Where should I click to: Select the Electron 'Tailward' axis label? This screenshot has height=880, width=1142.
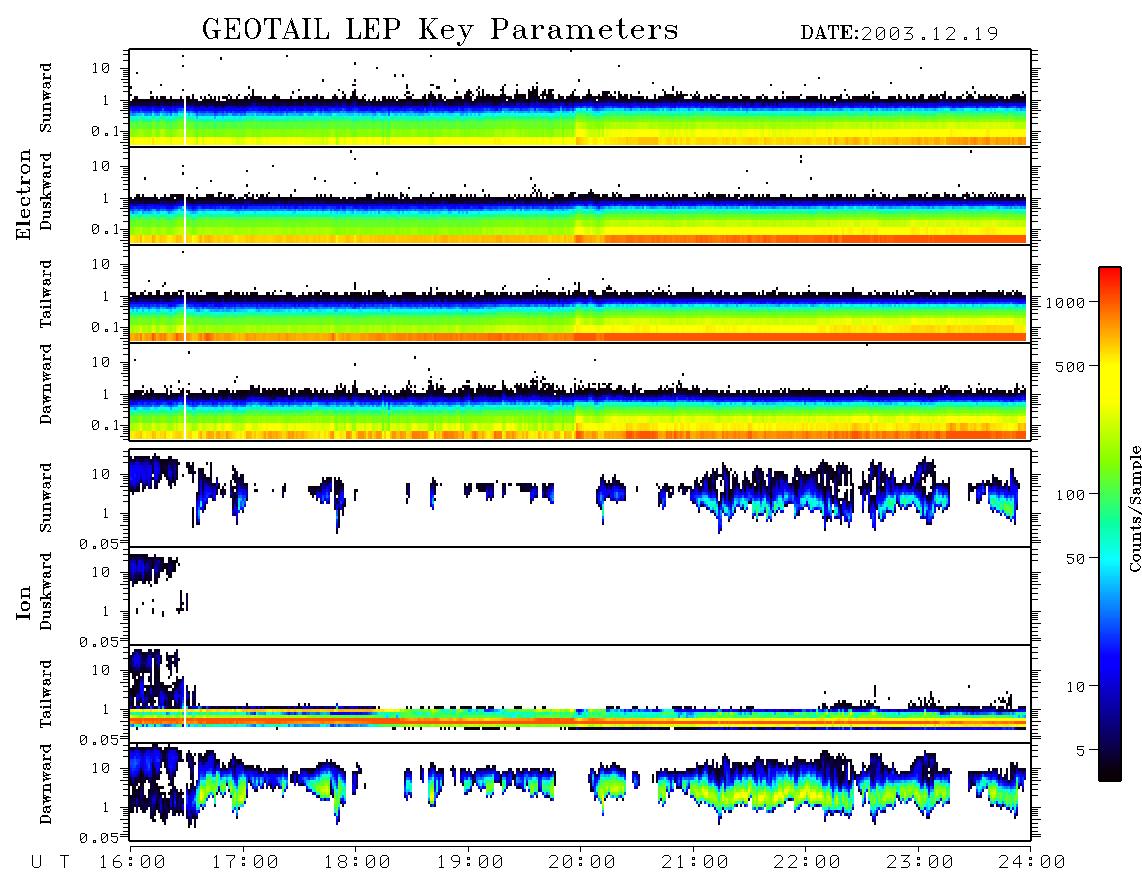click(x=46, y=294)
